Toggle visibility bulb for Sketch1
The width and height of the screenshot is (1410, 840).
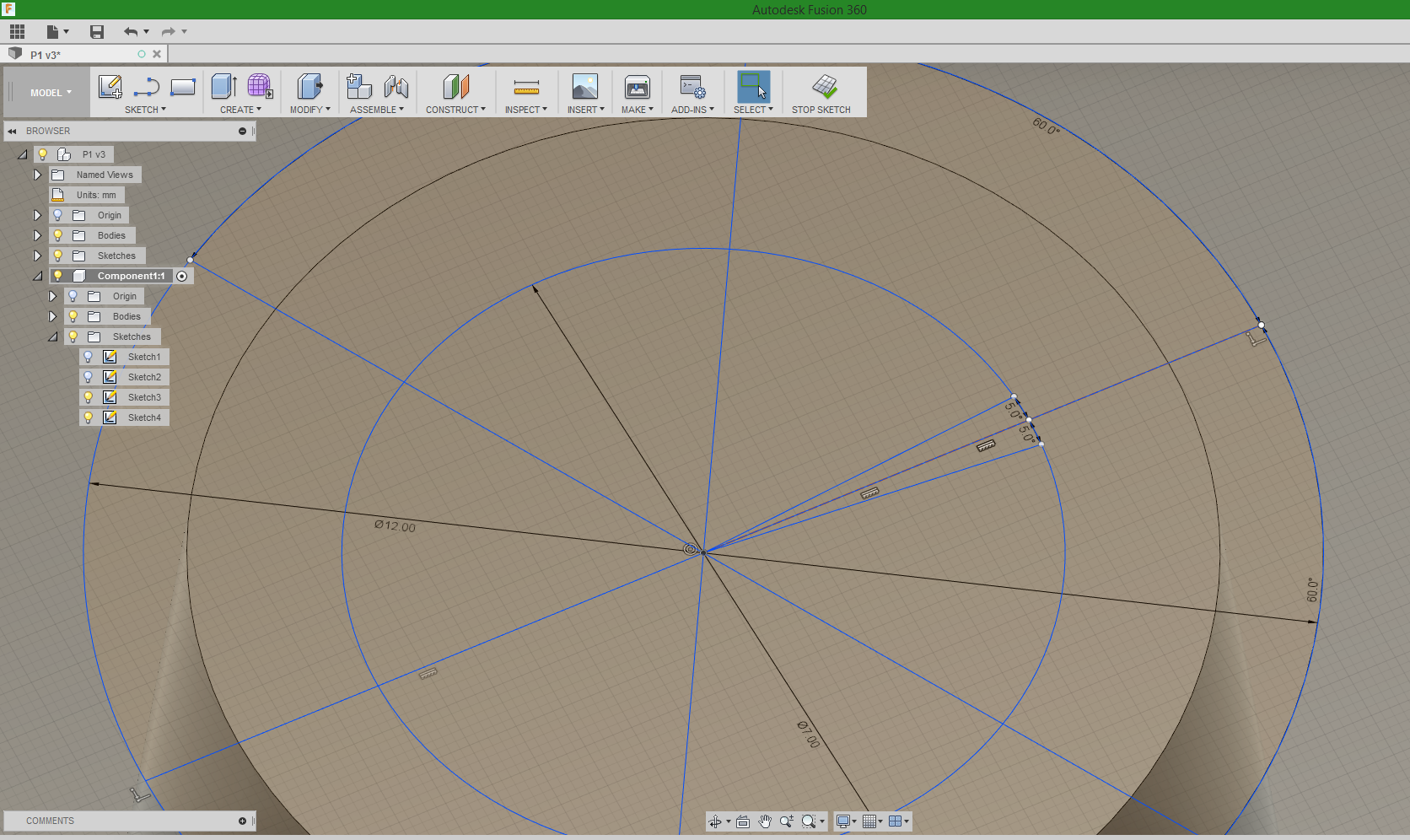click(x=88, y=357)
